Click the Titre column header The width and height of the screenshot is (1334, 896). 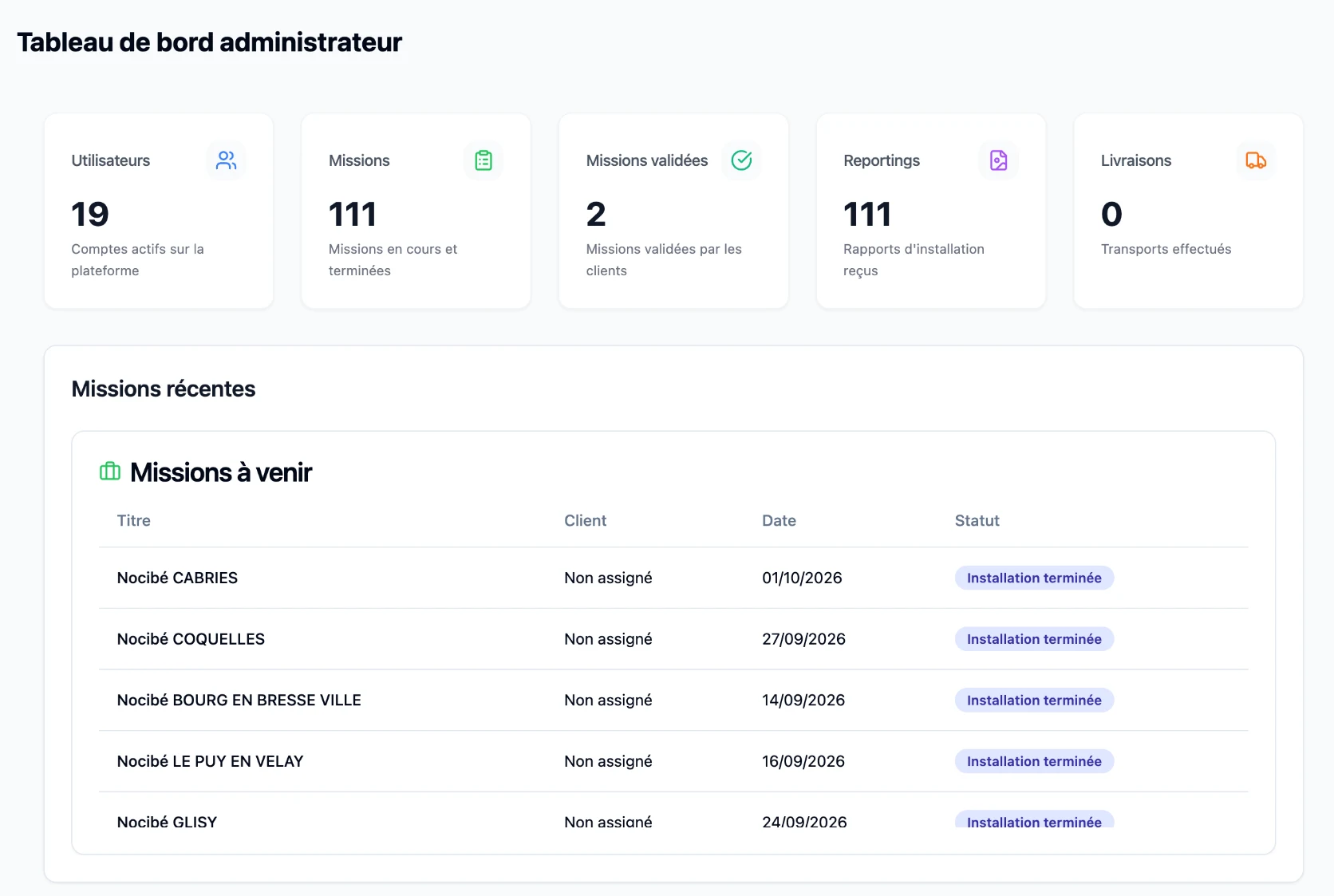coord(134,520)
